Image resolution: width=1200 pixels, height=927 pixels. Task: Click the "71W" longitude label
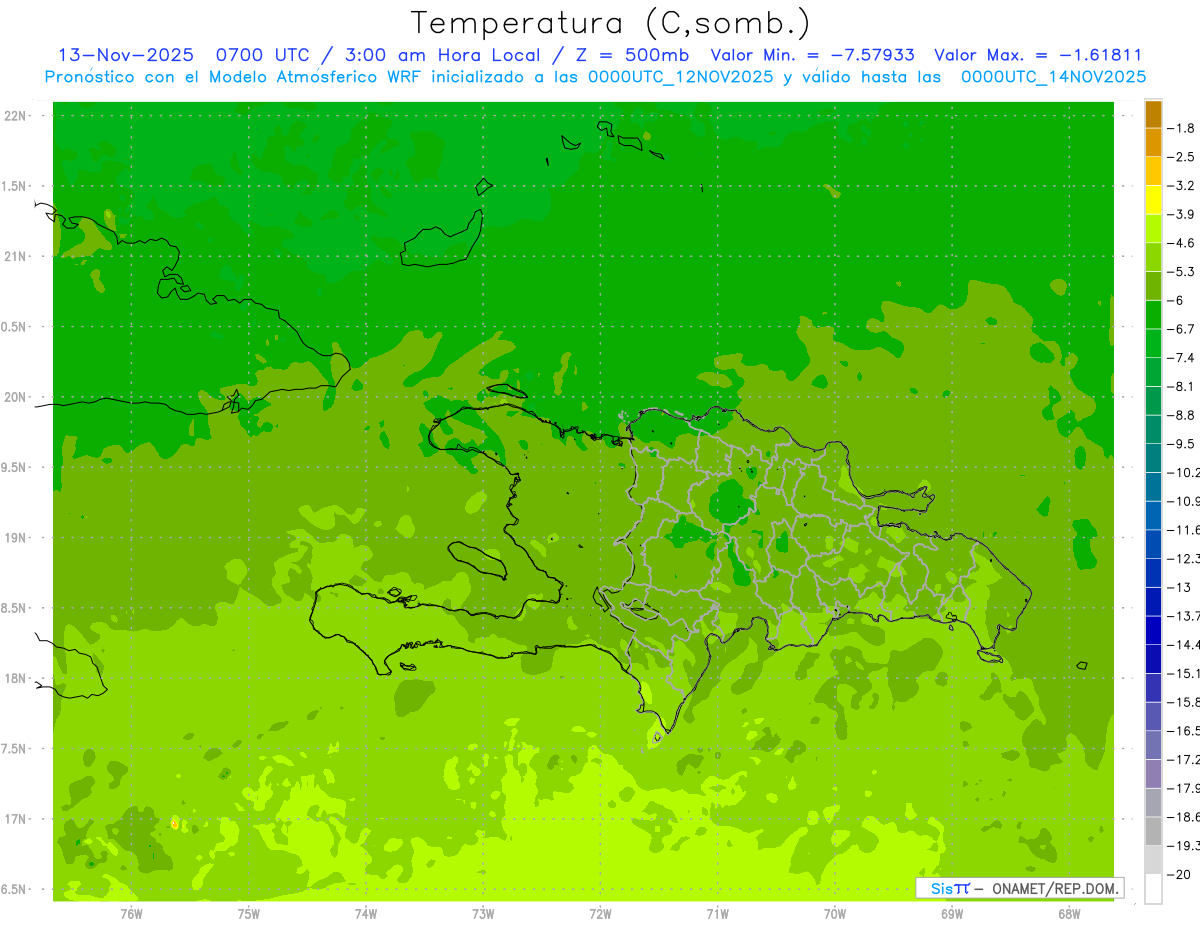click(718, 913)
